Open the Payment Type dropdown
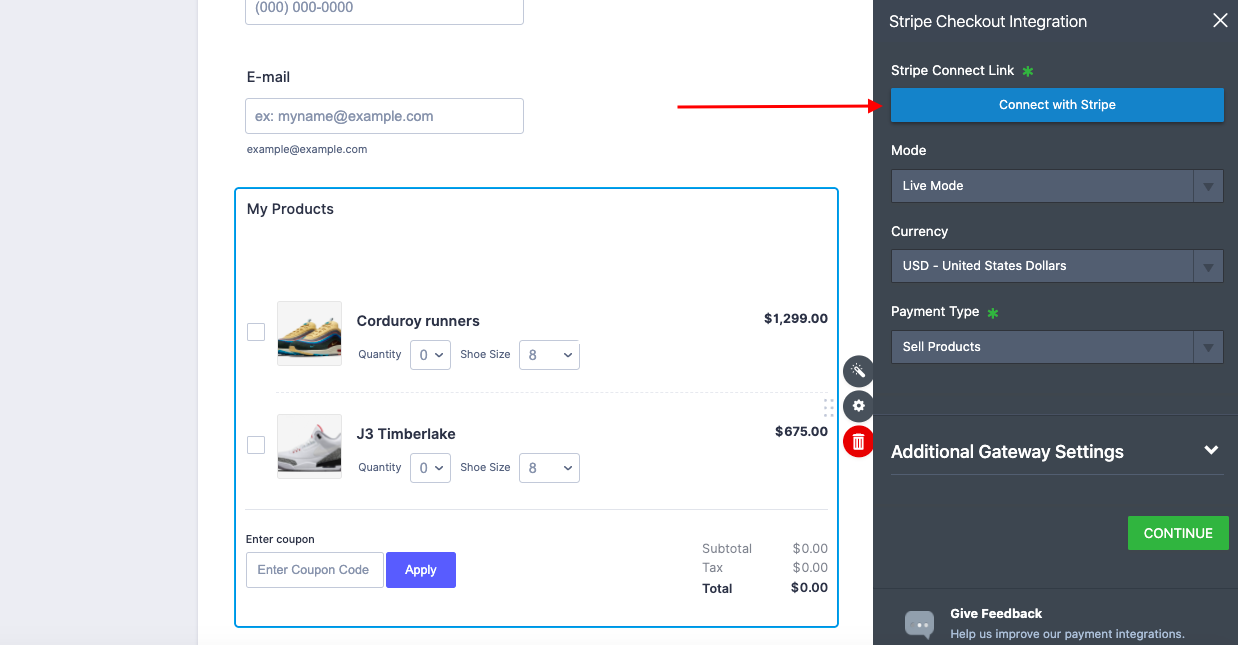The height and width of the screenshot is (645, 1238). (1057, 347)
